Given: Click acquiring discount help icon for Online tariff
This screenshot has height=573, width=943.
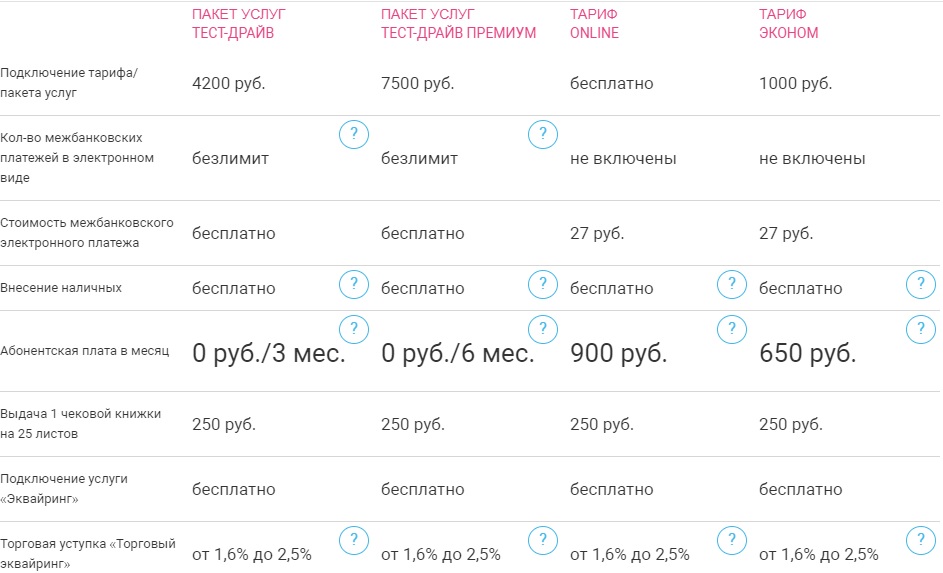Looking at the screenshot, I should click(732, 541).
